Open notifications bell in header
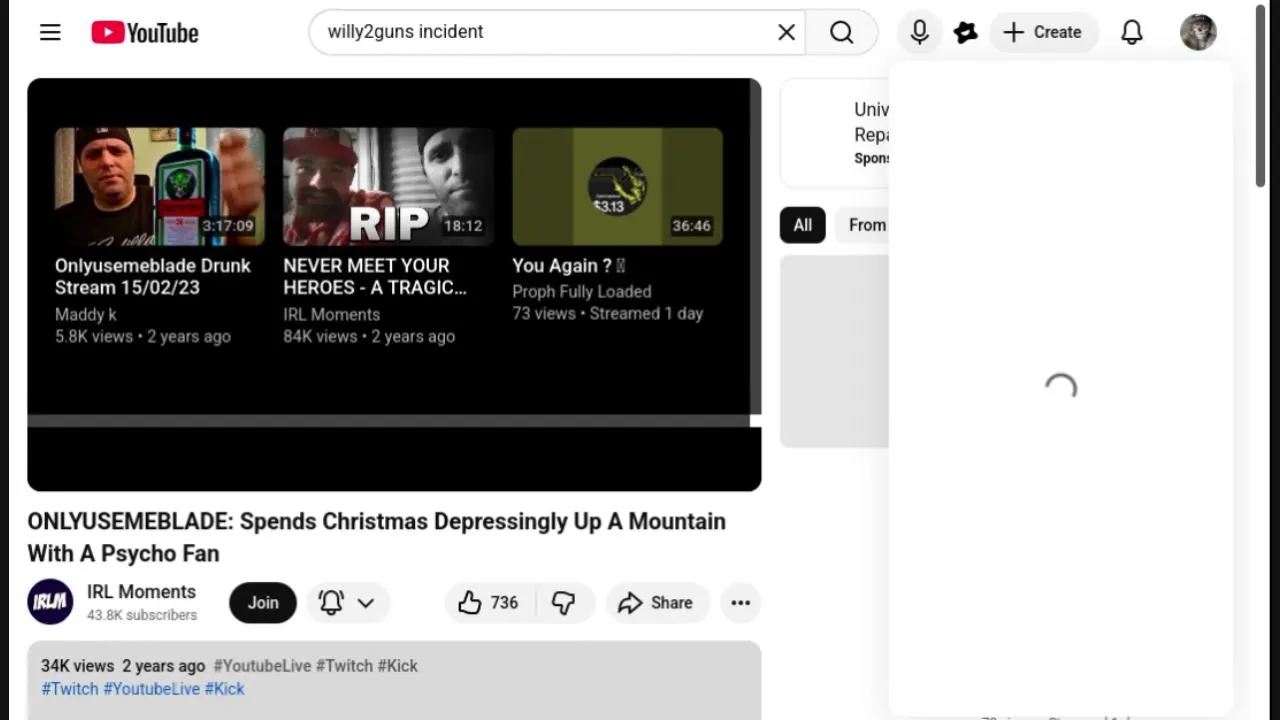The image size is (1280, 720). coord(1131,32)
